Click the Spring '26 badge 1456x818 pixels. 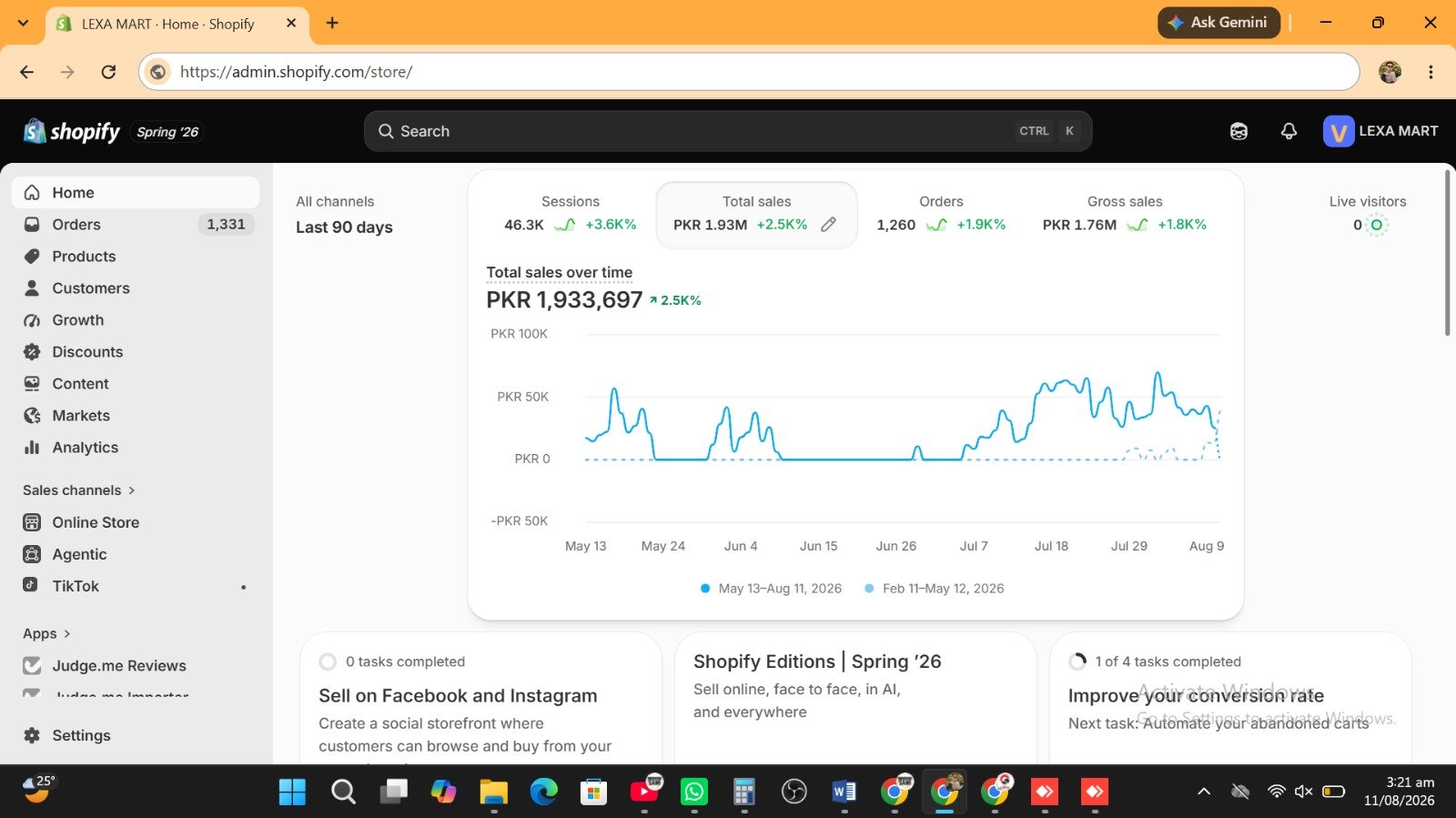[x=167, y=132]
